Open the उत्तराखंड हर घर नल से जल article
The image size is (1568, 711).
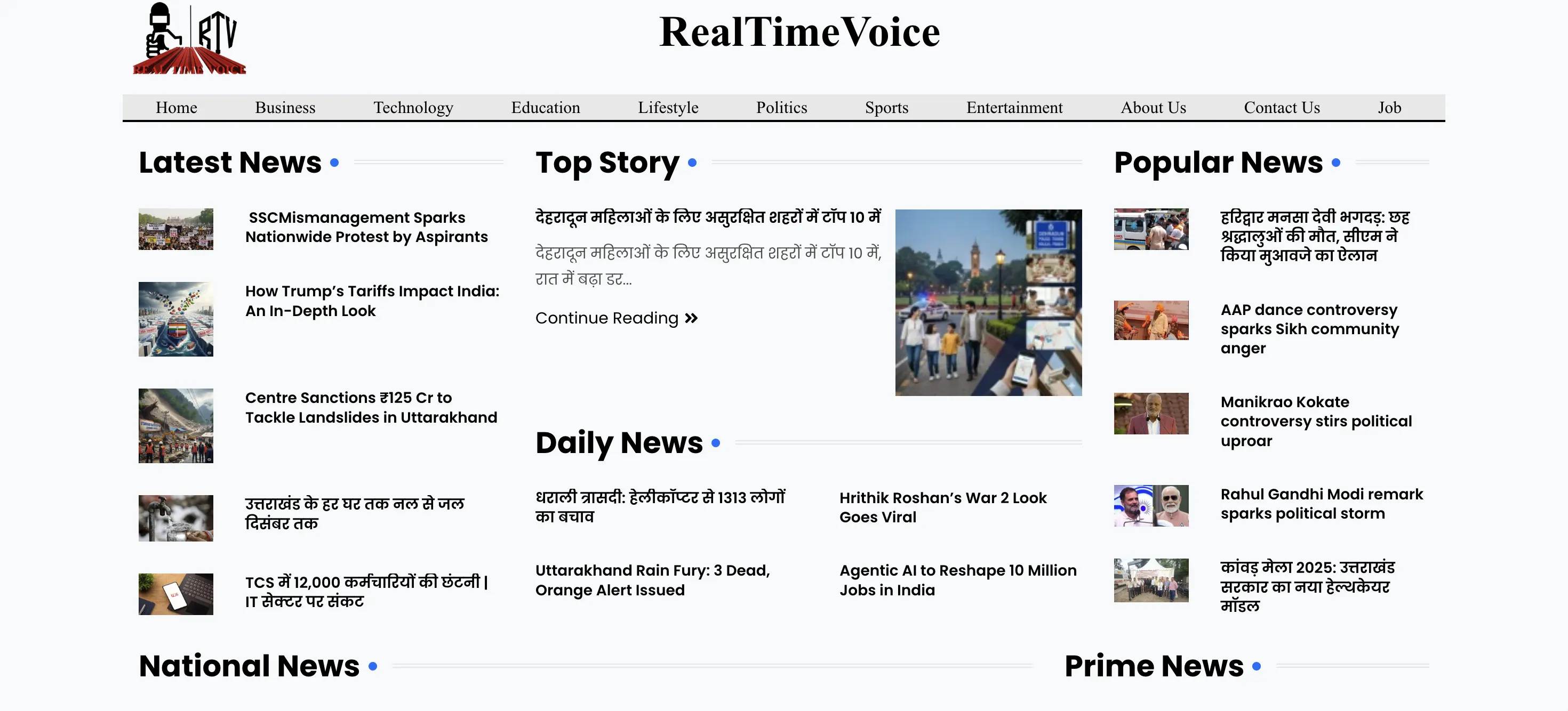click(x=354, y=513)
